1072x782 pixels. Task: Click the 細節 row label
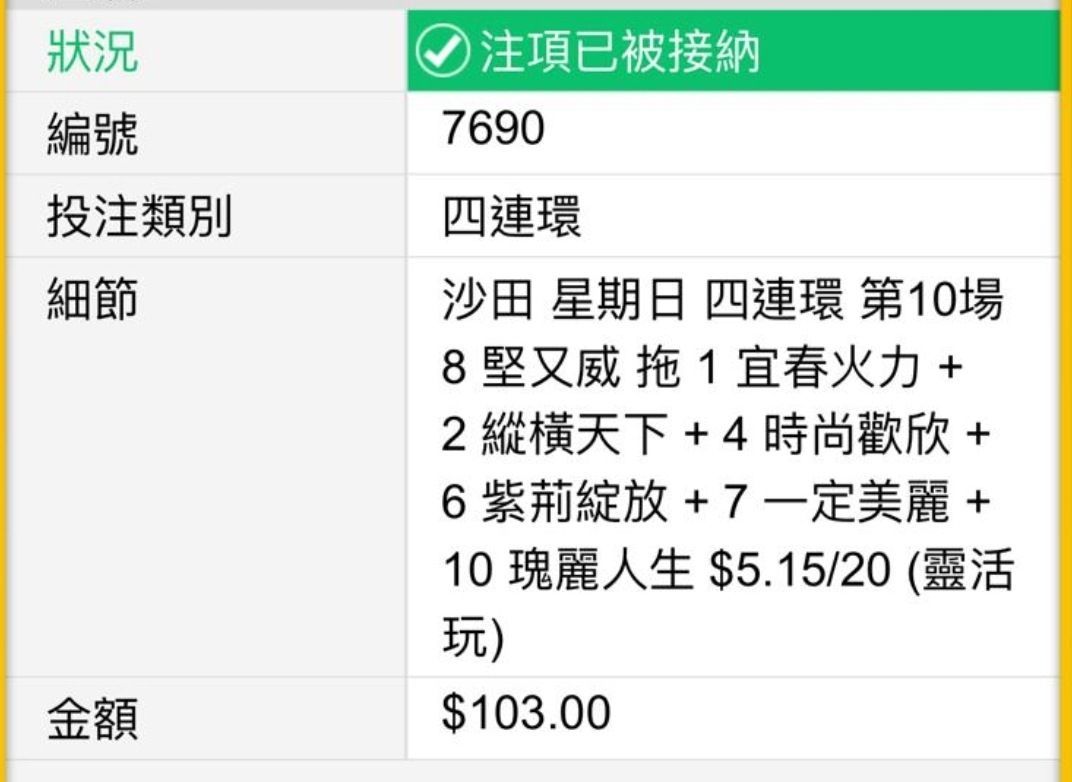pos(92,299)
